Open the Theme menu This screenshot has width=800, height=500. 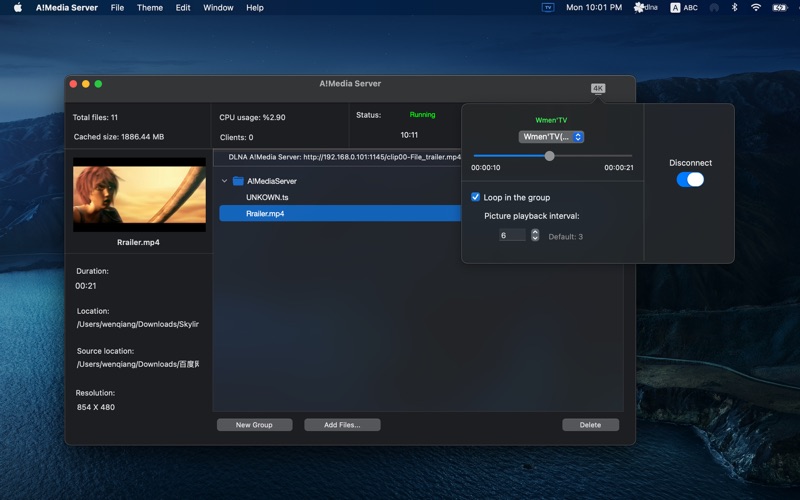pos(149,7)
